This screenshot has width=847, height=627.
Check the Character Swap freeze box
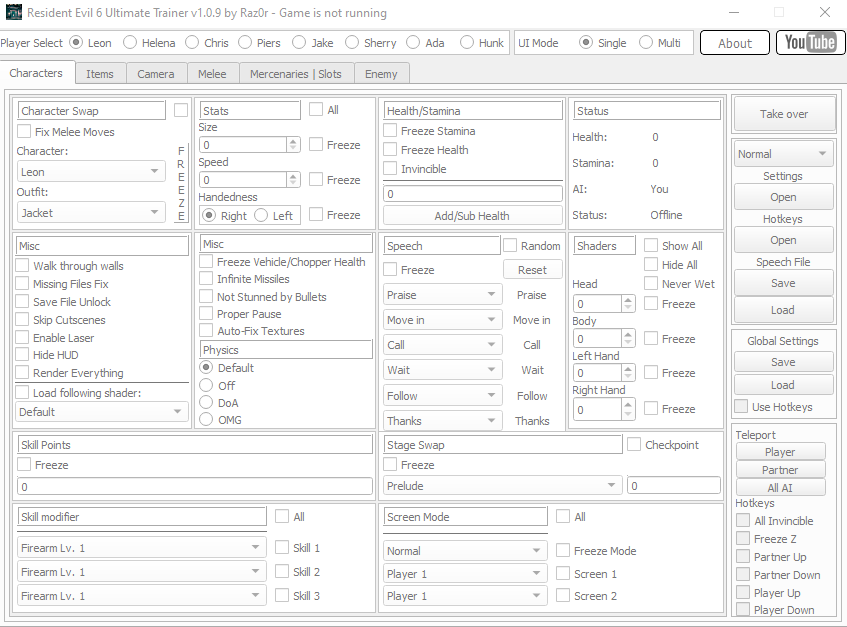tap(181, 110)
